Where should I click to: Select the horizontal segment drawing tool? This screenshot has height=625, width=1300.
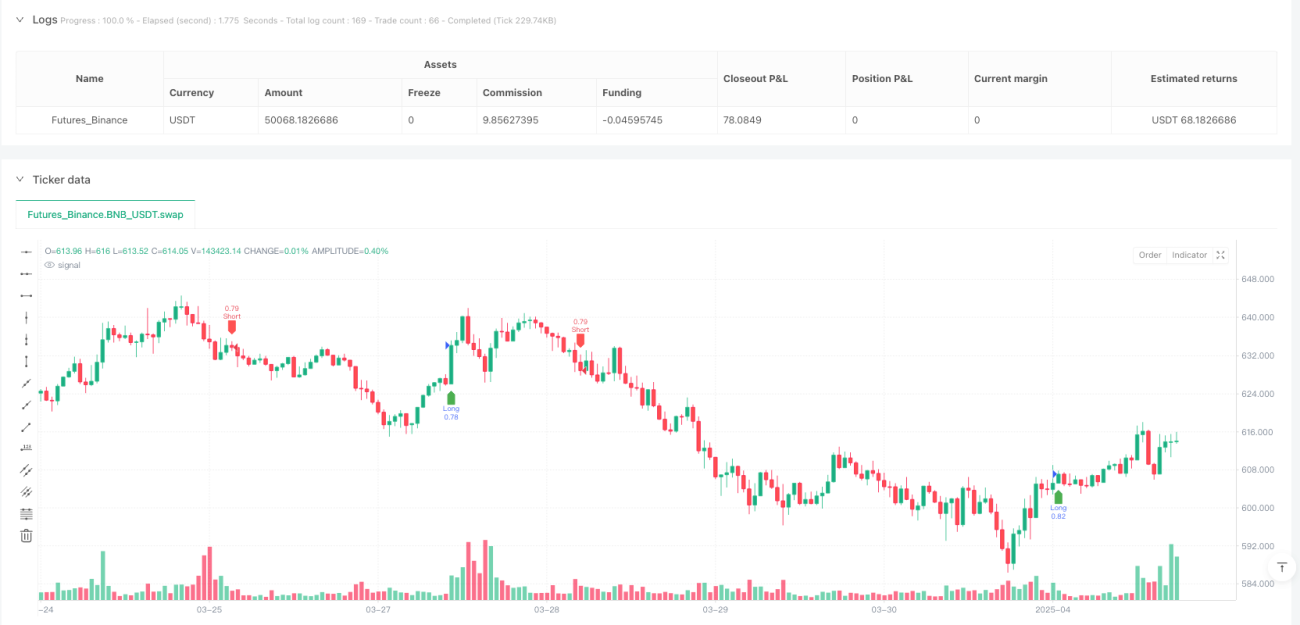tap(27, 295)
